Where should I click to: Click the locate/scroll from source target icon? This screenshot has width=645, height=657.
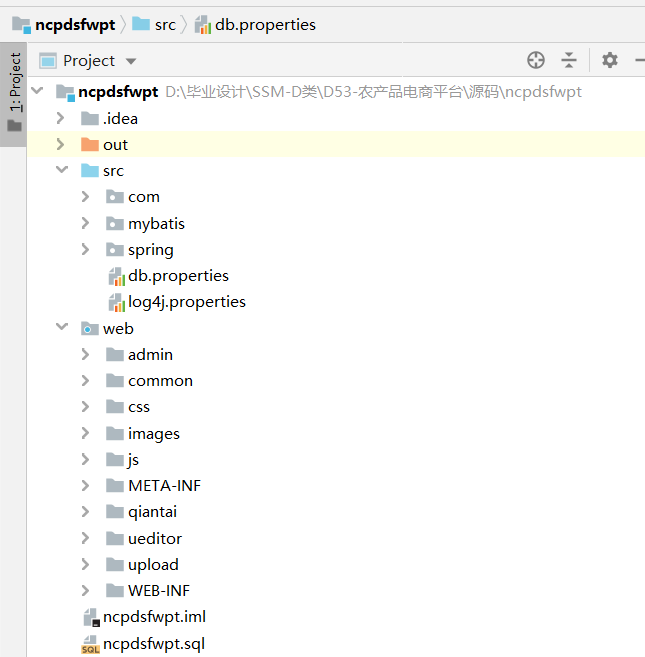(536, 60)
